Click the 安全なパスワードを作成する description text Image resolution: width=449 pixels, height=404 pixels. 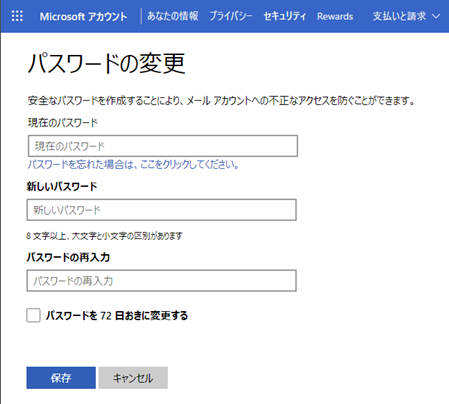tap(221, 100)
